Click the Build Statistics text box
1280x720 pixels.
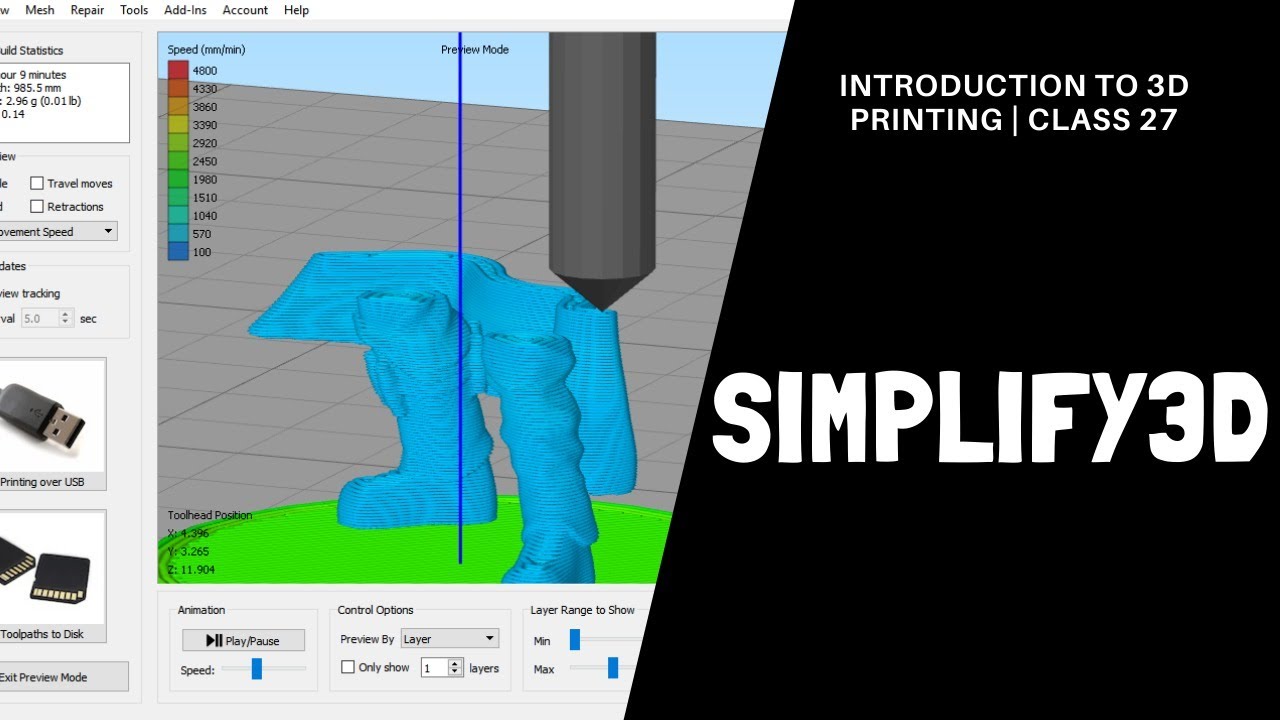pos(64,103)
